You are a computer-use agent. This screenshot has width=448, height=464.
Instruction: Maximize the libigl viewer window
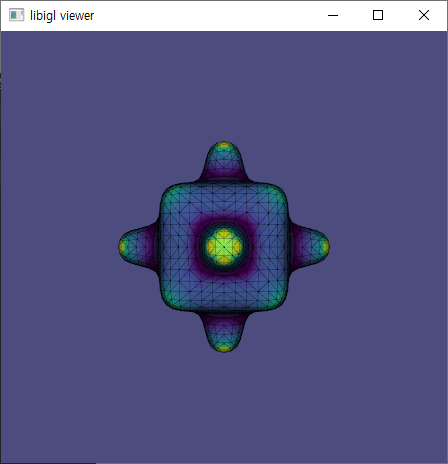tap(378, 15)
